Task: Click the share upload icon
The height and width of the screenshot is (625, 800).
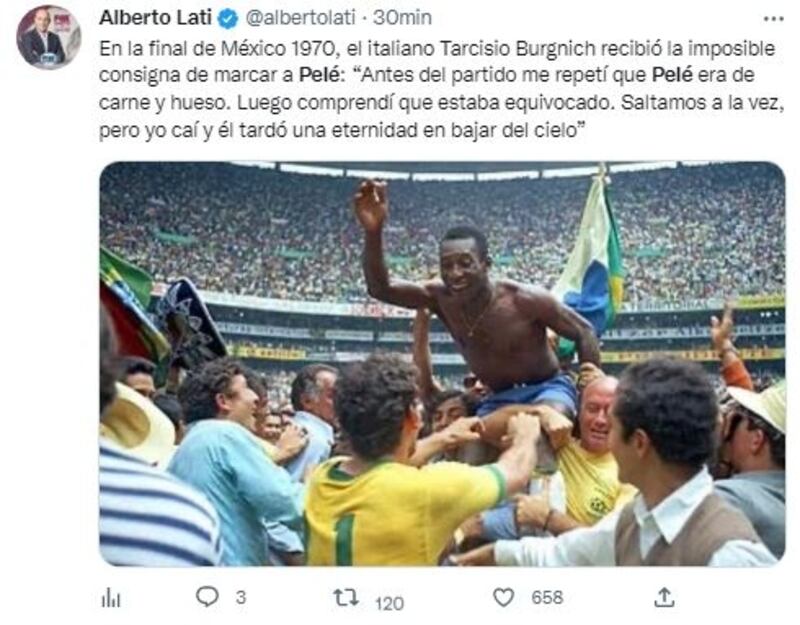Action: click(x=664, y=596)
